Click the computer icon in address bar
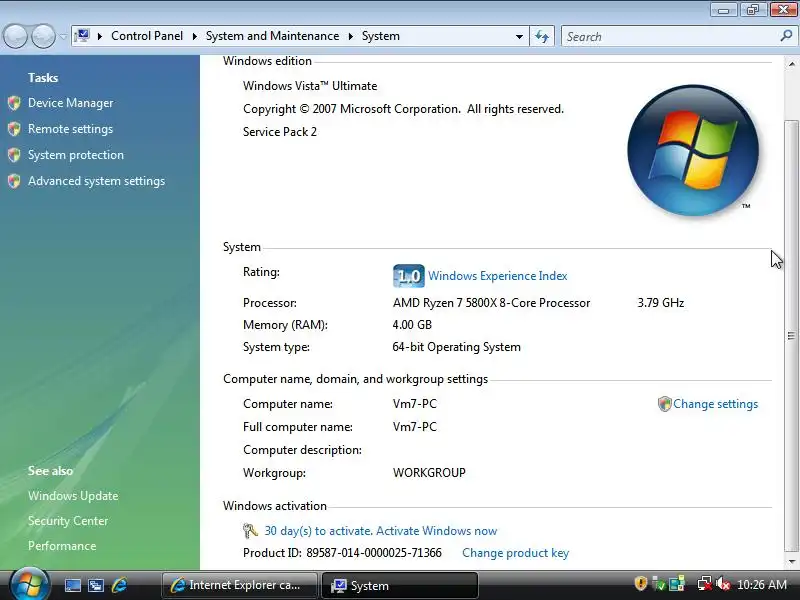 click(x=82, y=36)
